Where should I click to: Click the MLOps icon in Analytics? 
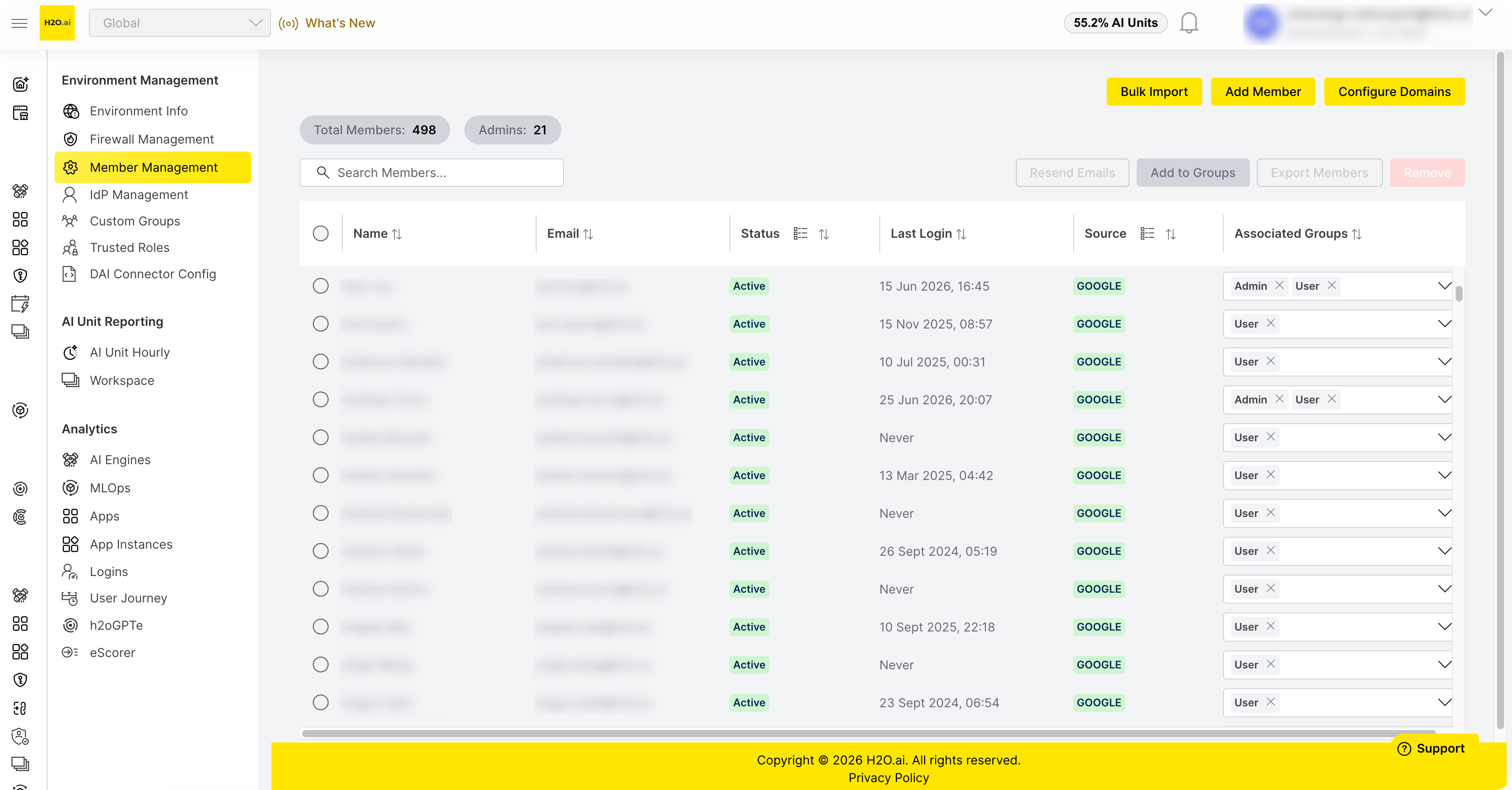[x=70, y=488]
